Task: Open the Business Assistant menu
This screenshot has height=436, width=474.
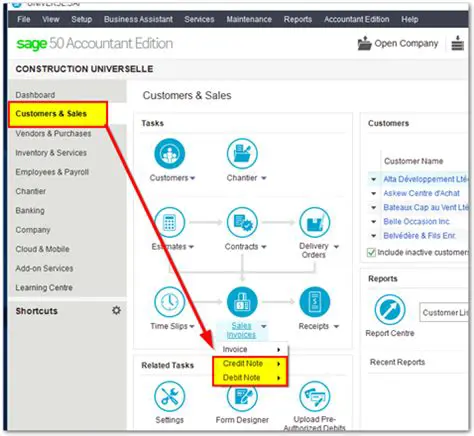Action: [138, 19]
